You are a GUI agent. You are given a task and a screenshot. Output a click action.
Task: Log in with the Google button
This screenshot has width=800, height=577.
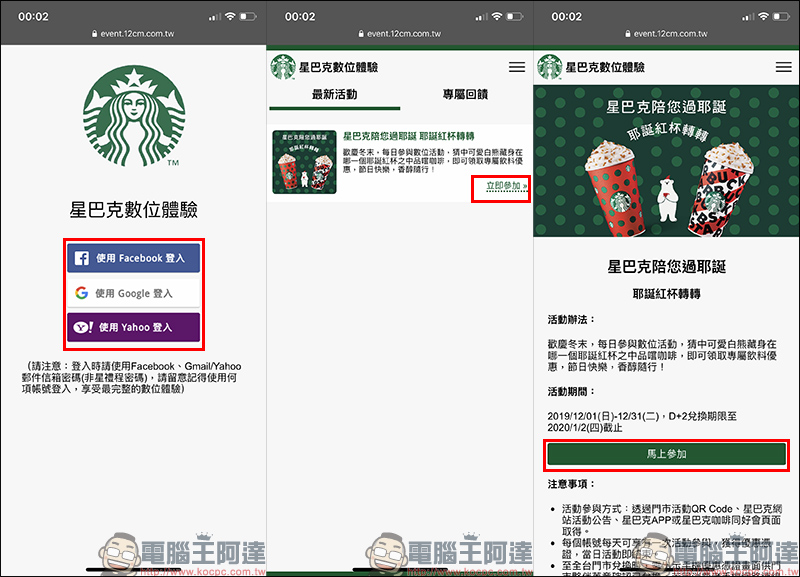pos(133,293)
